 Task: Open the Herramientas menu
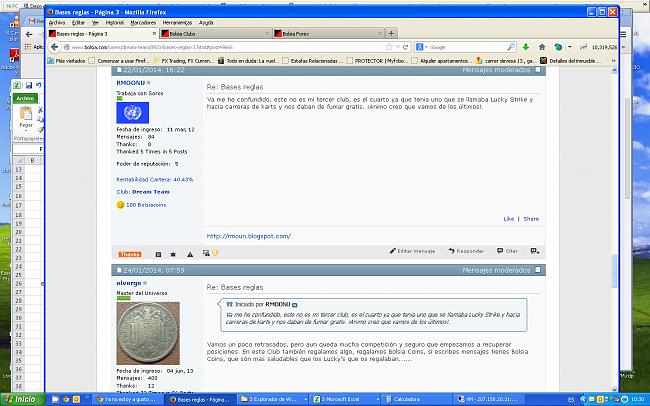coord(177,23)
